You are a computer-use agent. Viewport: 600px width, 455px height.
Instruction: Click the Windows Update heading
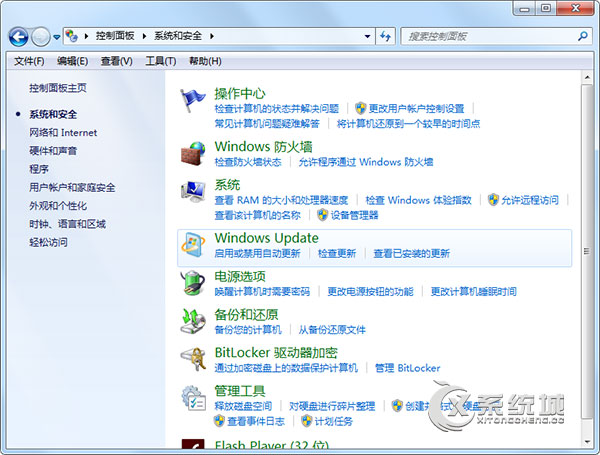[266, 238]
